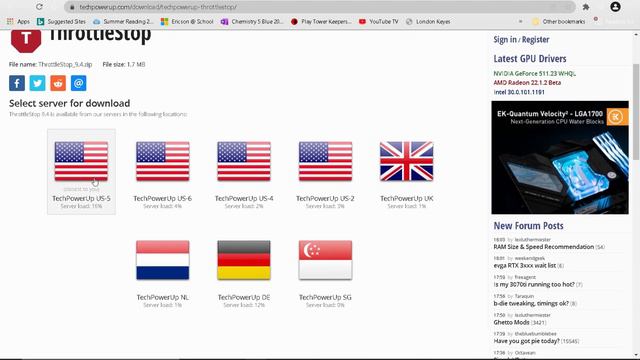Open forum post Have you got pie today

click(x=527, y=341)
